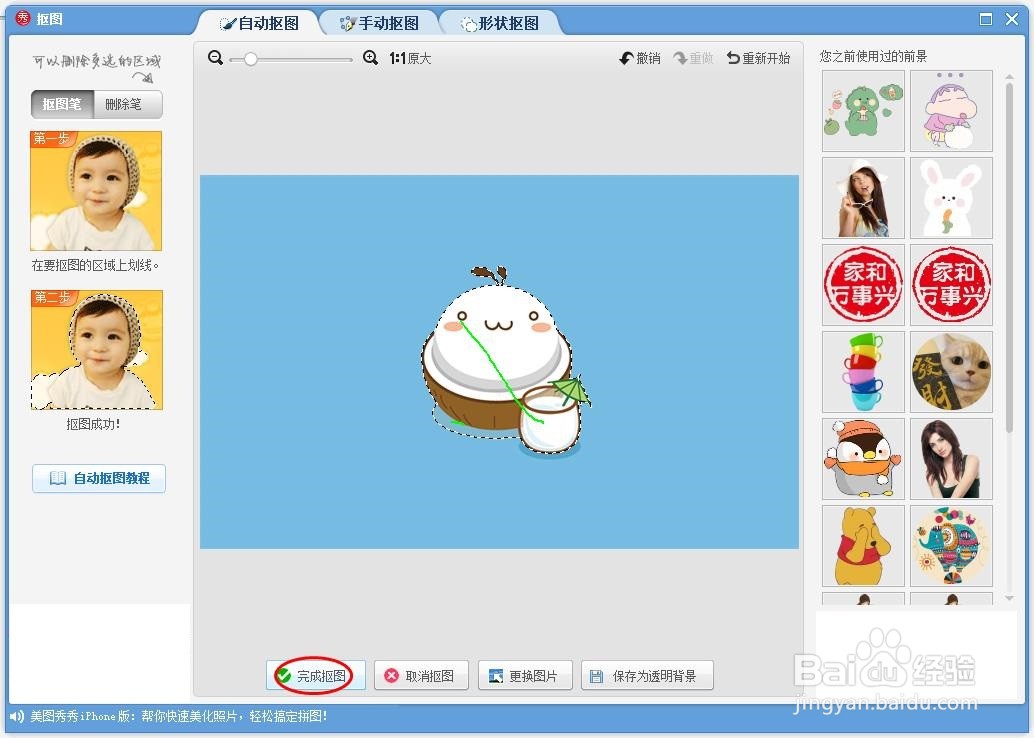Select the purple cartoon boy thumbnail
The width and height of the screenshot is (1034, 738).
[x=951, y=111]
